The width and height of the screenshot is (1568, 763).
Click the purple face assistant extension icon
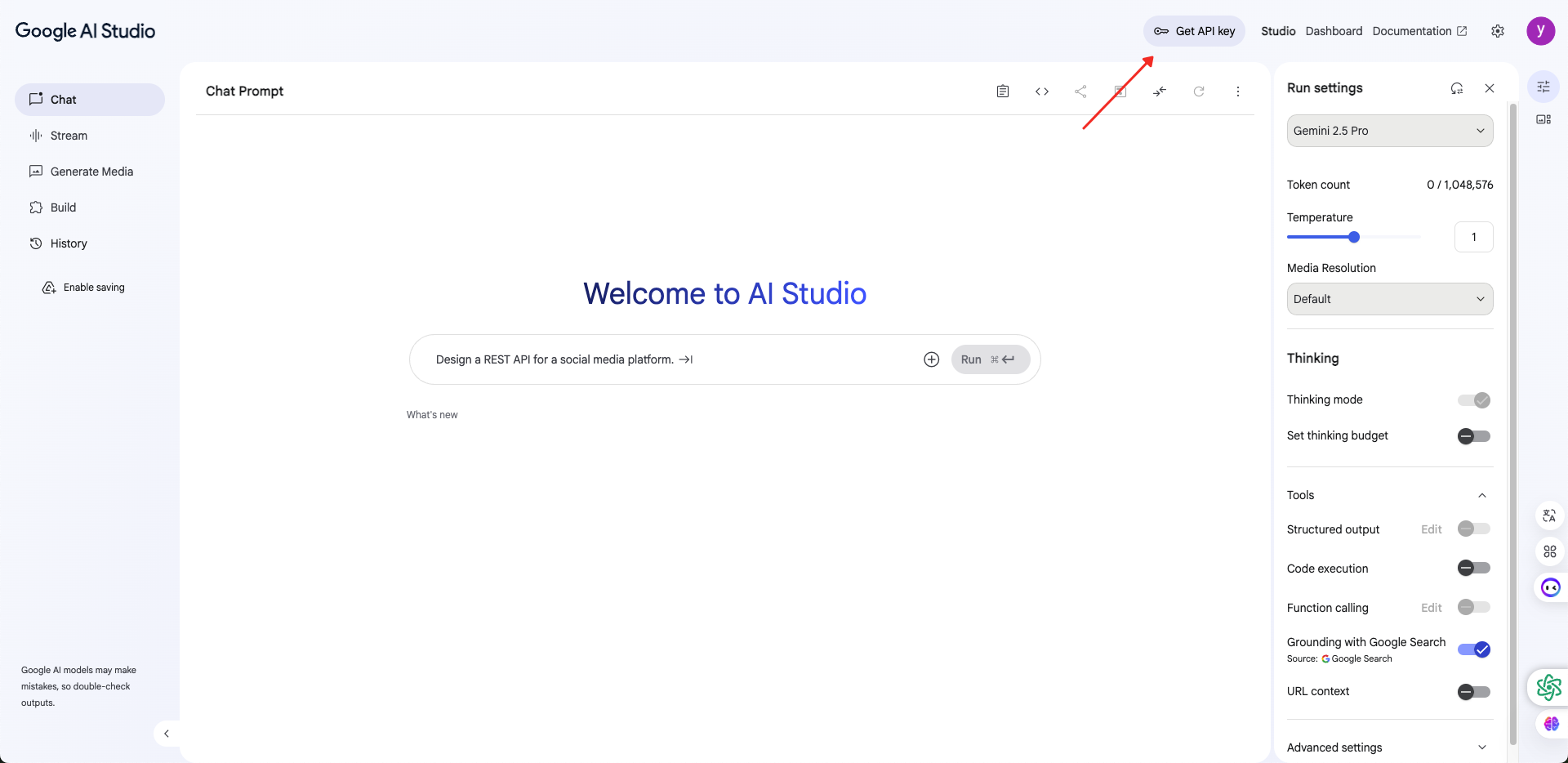click(1550, 587)
